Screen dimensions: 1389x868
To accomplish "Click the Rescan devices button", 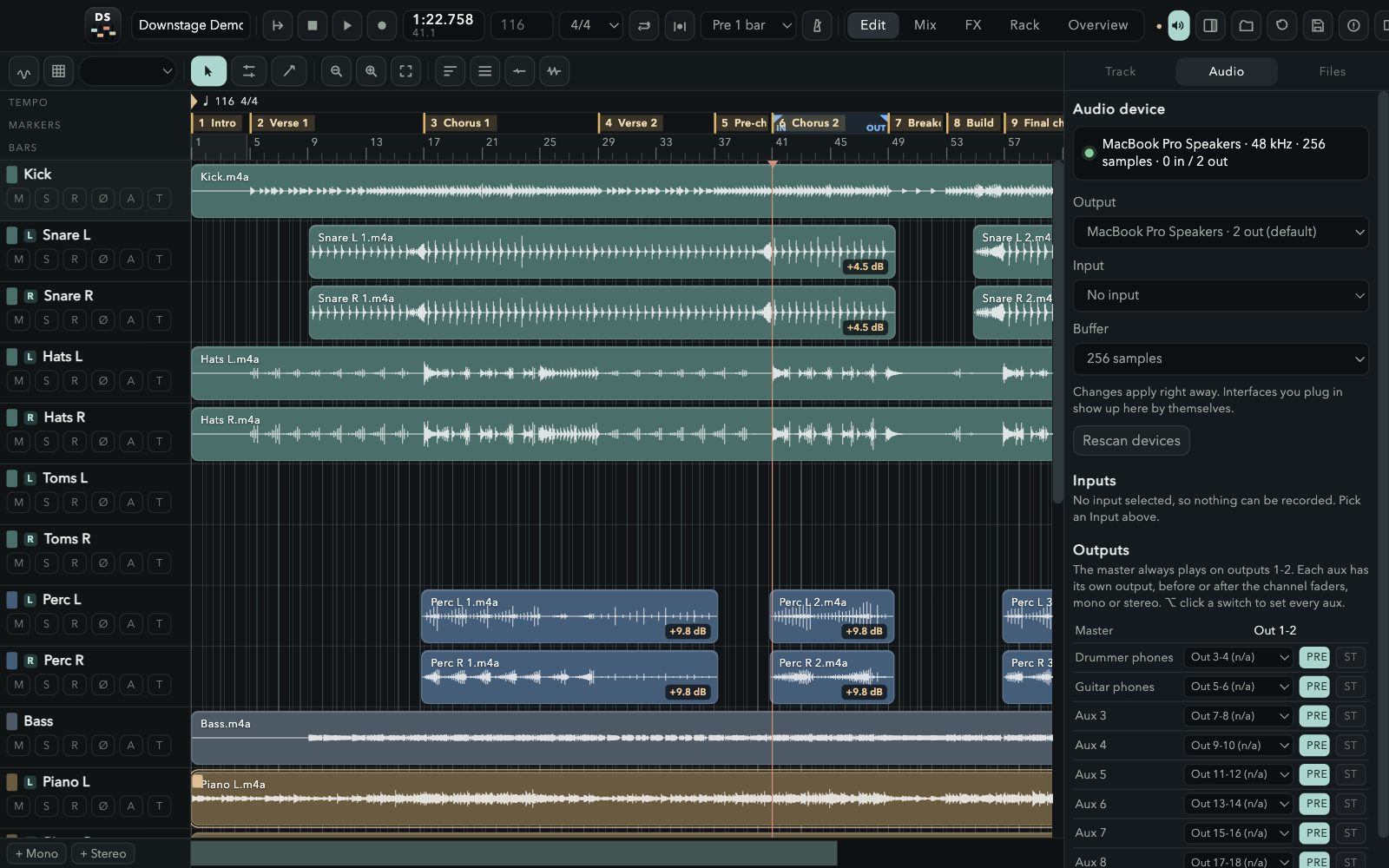I will coord(1131,441).
